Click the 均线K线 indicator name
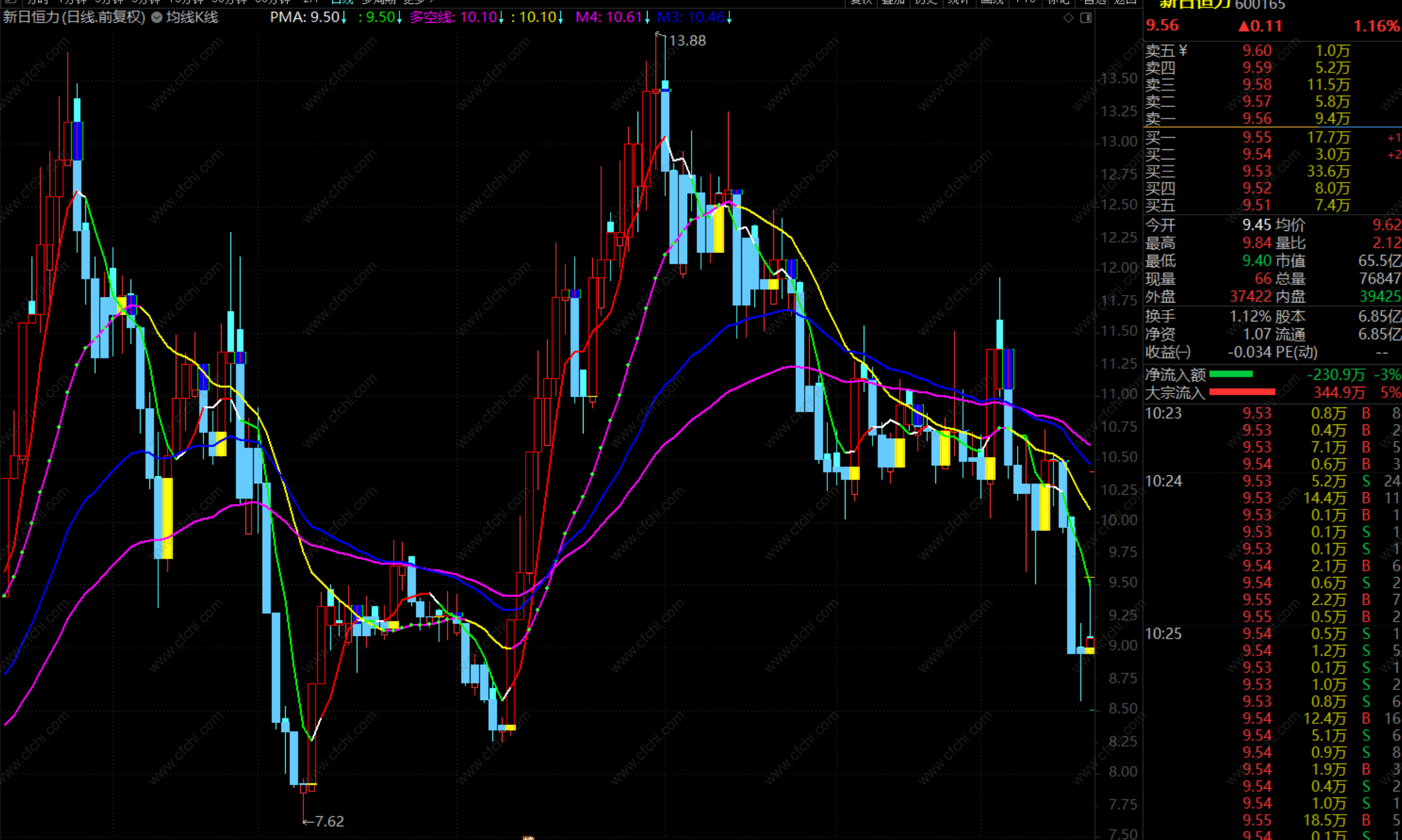Viewport: 1402px width, 840px height. coord(192,18)
